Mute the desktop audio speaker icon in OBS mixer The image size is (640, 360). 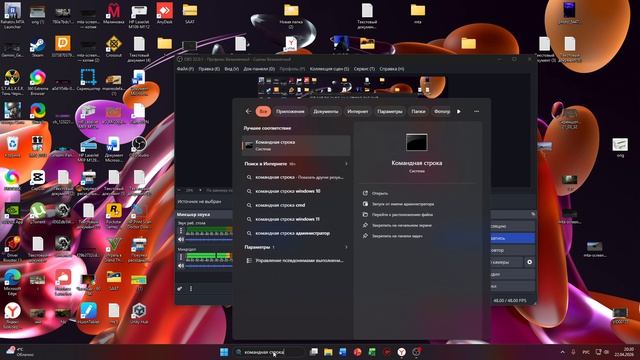pyautogui.click(x=181, y=240)
